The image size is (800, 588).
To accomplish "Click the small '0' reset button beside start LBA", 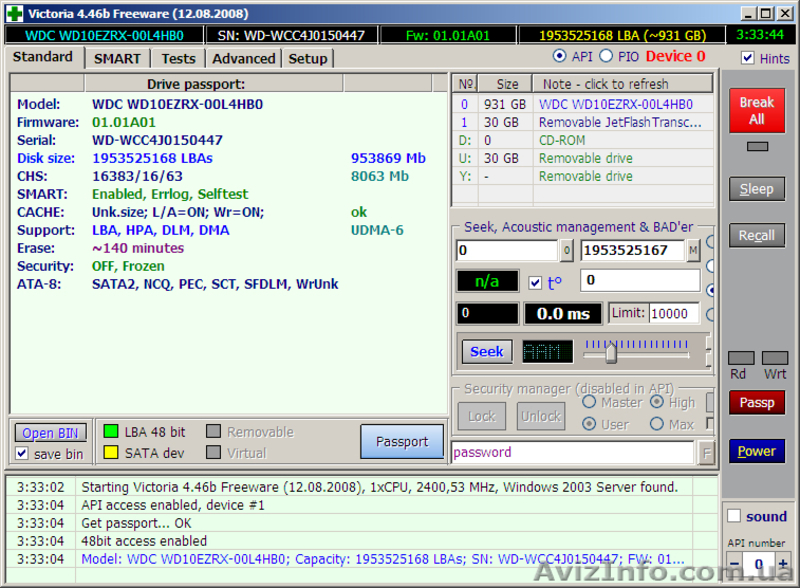I will click(567, 250).
